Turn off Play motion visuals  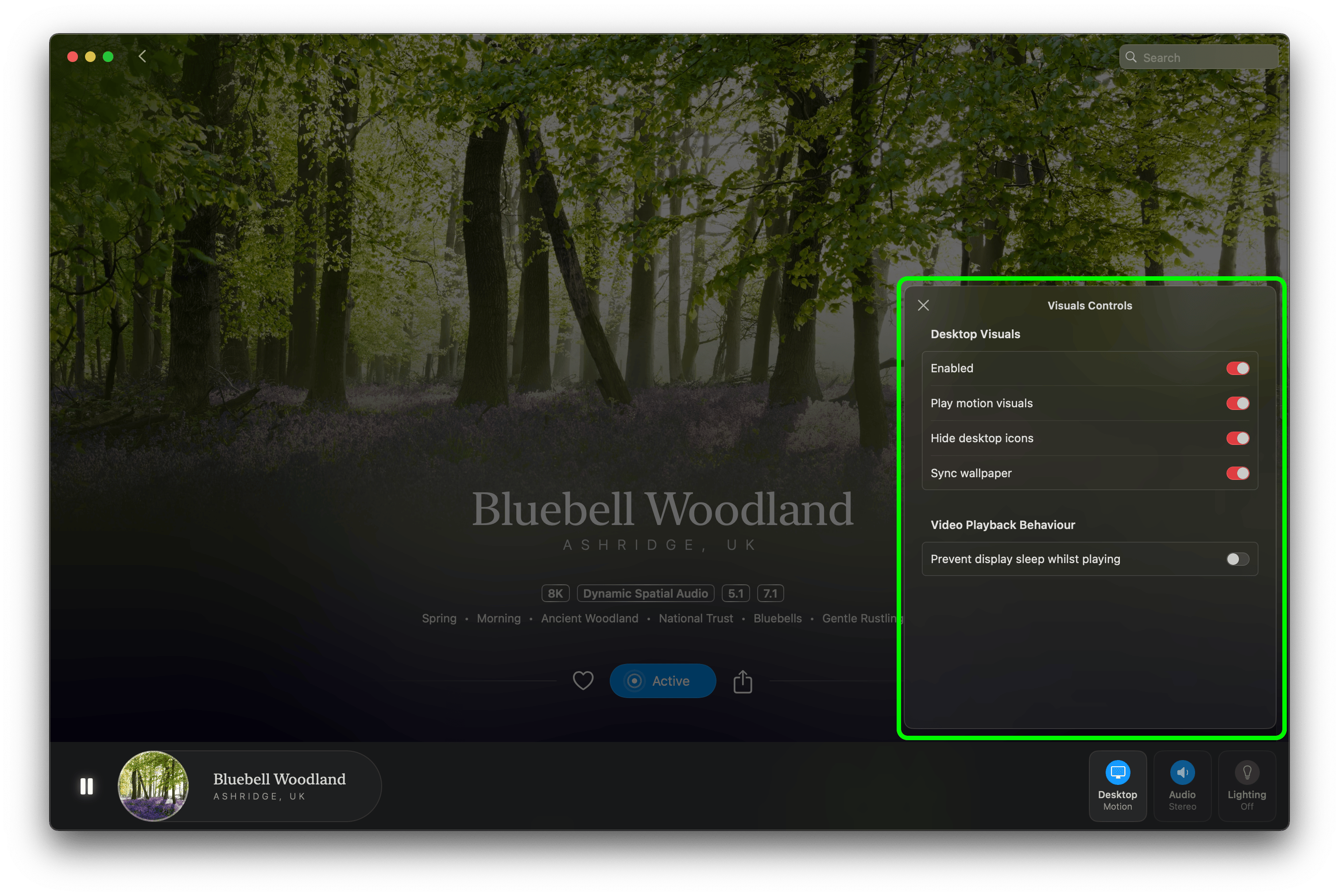1237,403
